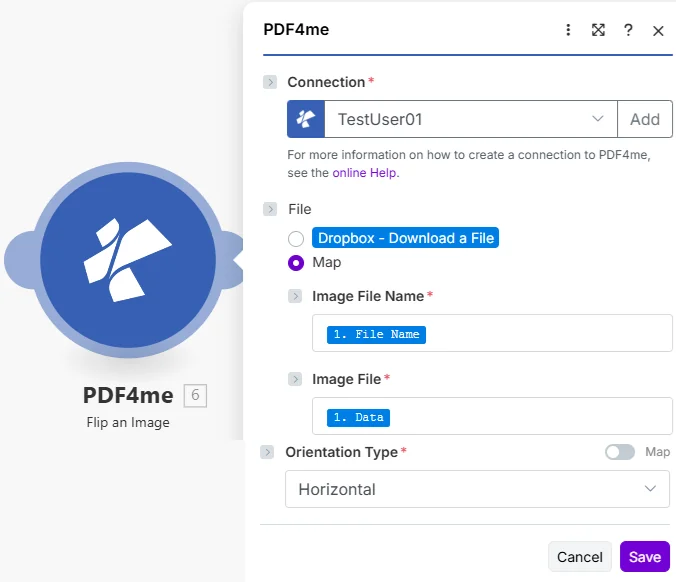Focus the Image File input field
676x582 pixels.
[x=492, y=416]
